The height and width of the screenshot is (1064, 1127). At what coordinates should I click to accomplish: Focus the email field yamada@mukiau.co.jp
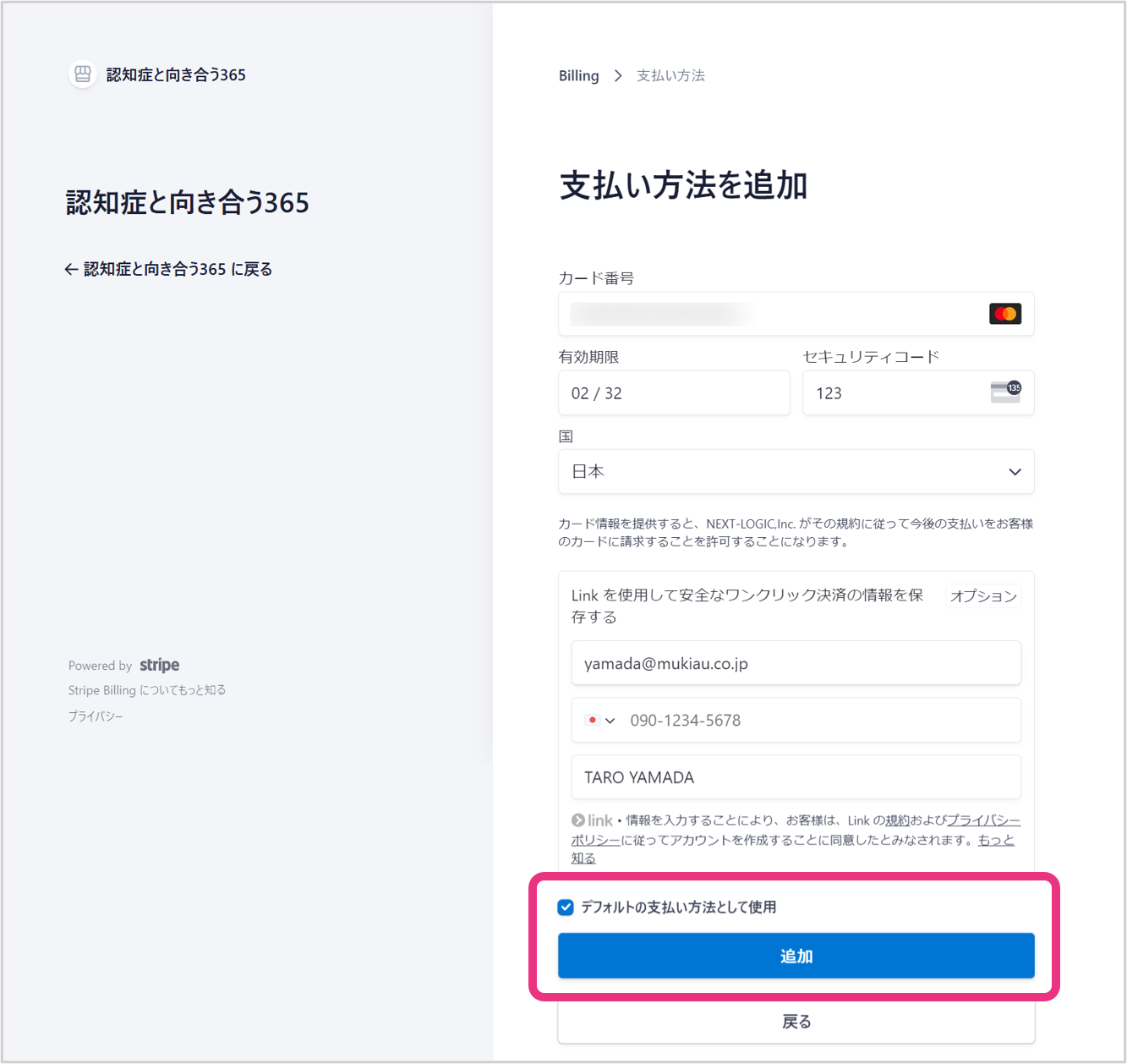pos(796,664)
